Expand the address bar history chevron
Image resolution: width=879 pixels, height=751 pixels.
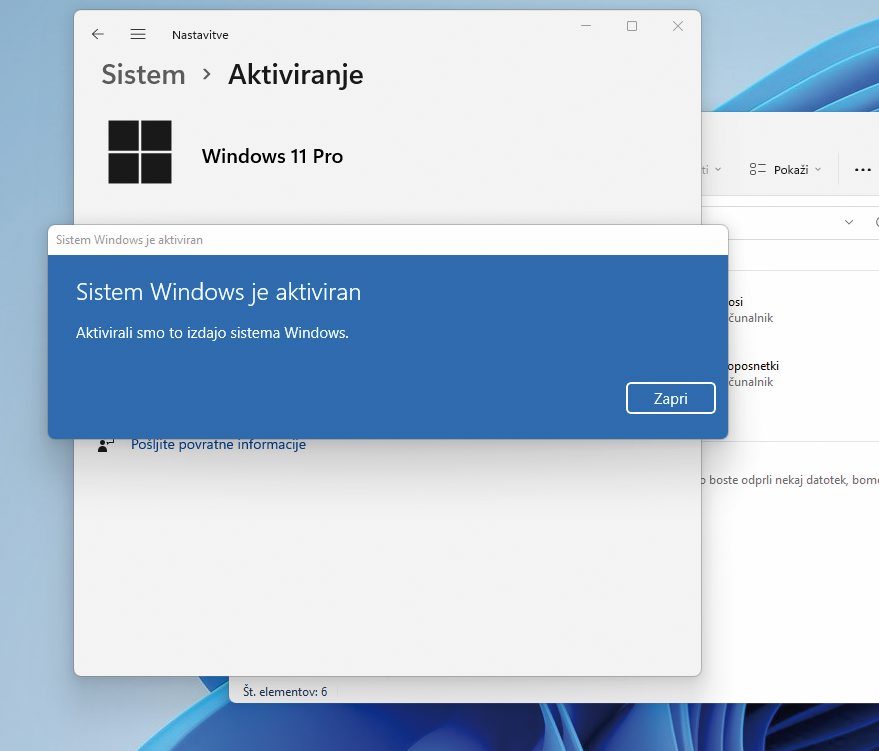pyautogui.click(x=849, y=222)
